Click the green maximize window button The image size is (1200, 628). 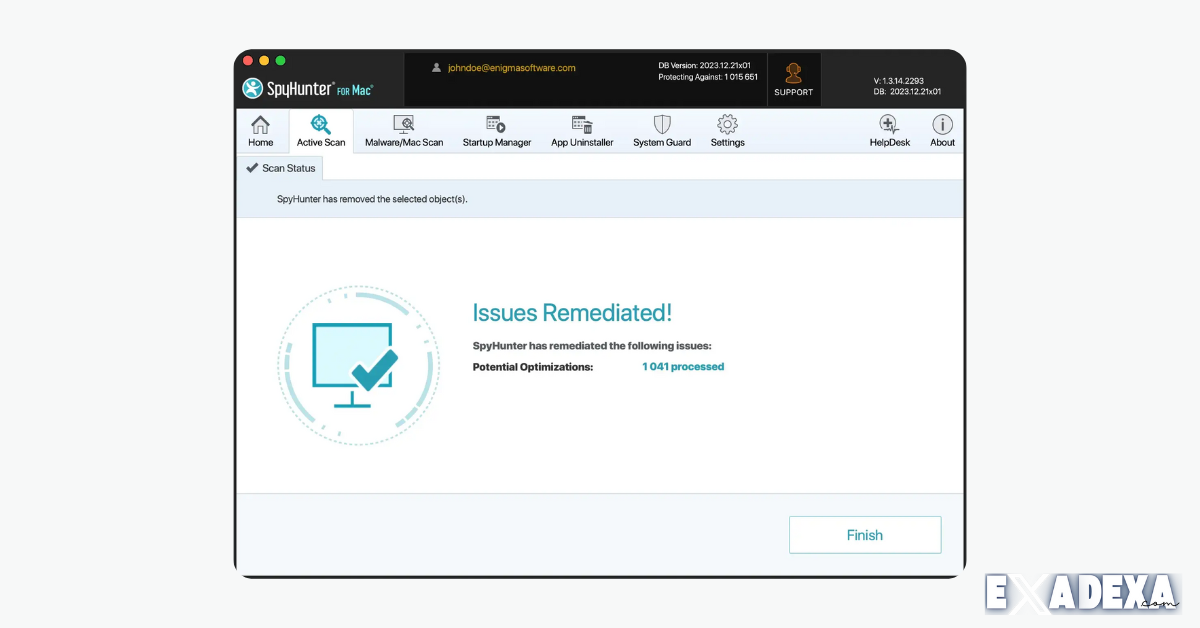pos(280,61)
